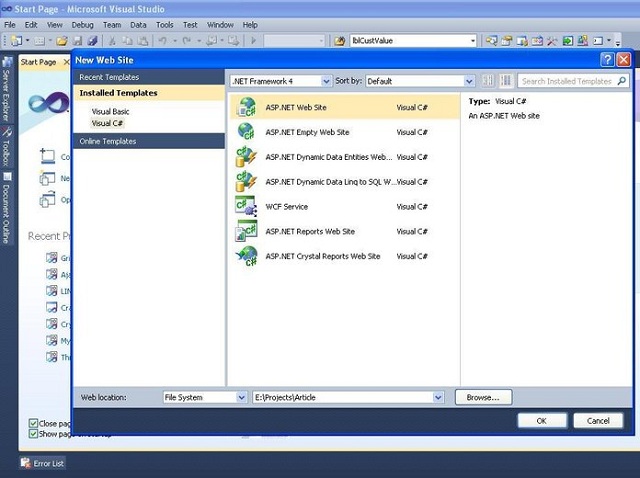Click the Error List icon at bottom
The width and height of the screenshot is (640, 478).
[x=26, y=463]
